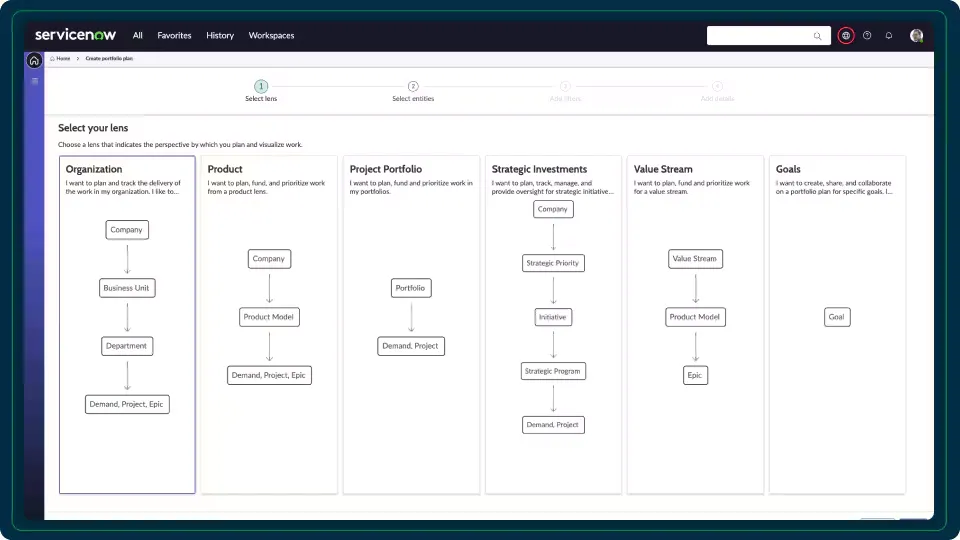This screenshot has height=540, width=960.
Task: Choose the Product lens card
Action: [269, 324]
